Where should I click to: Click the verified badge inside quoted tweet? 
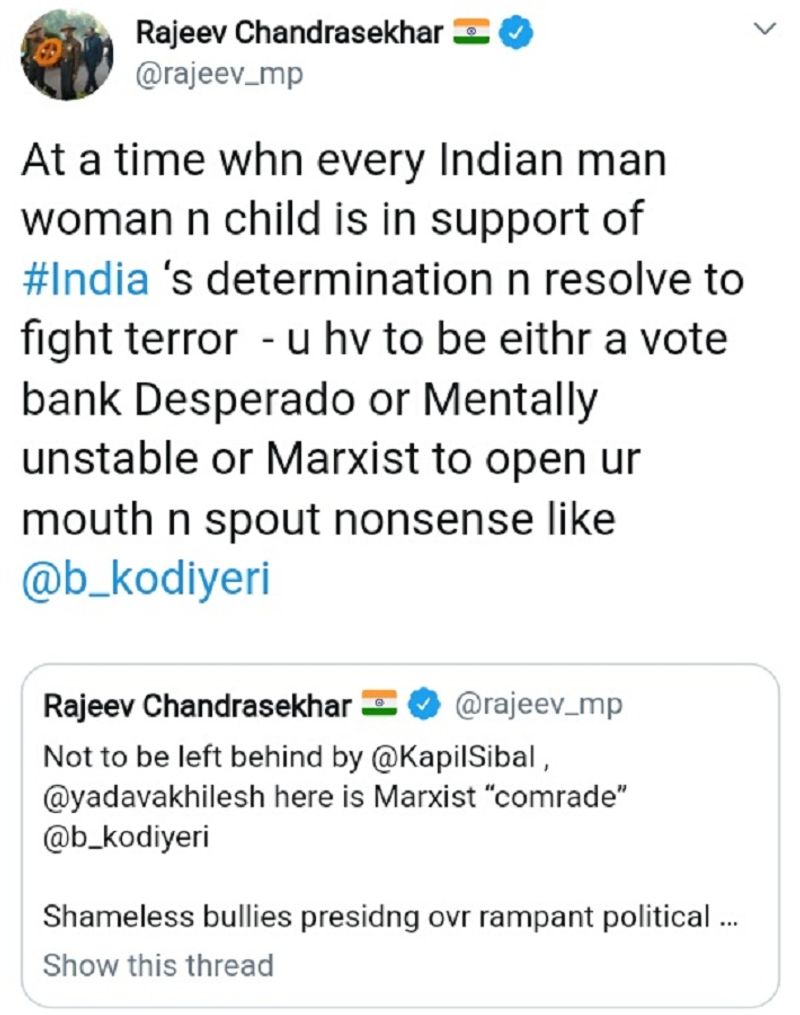(x=426, y=705)
